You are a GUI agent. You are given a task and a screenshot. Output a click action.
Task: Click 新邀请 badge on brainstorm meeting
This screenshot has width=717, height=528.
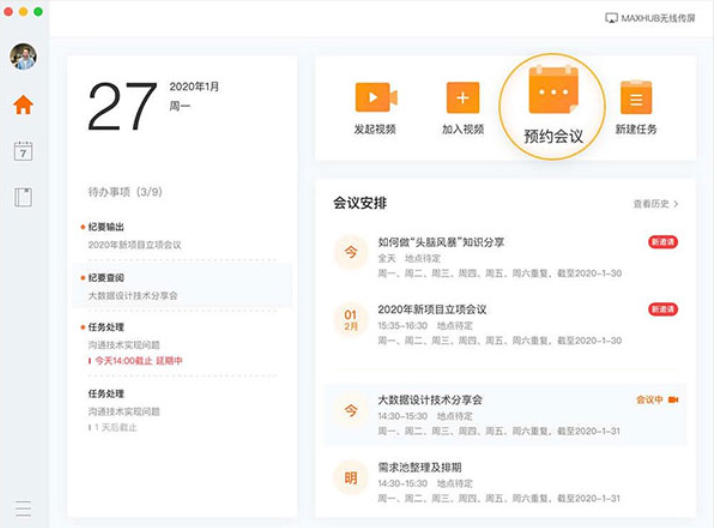(663, 242)
